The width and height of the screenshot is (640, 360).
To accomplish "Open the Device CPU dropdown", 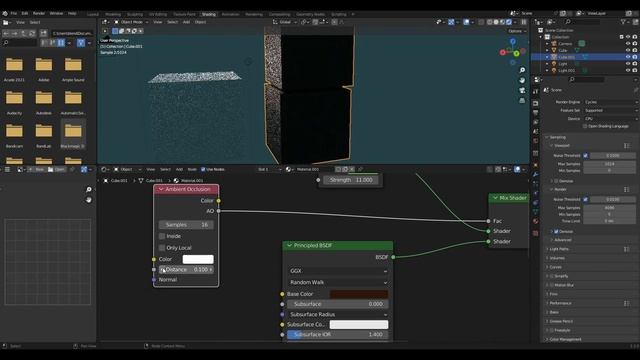I will (x=610, y=119).
